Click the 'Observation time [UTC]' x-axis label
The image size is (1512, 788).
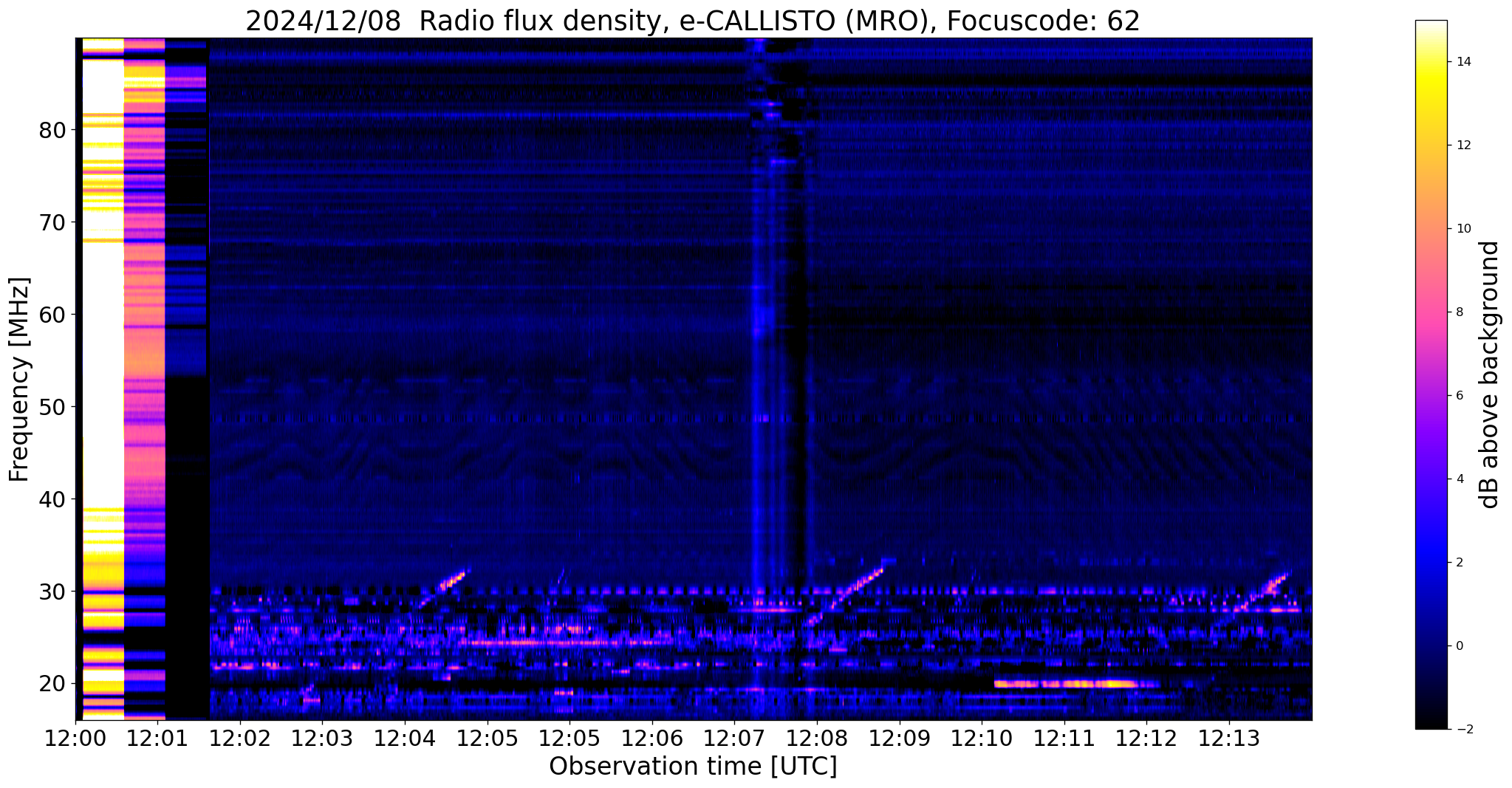click(x=693, y=767)
